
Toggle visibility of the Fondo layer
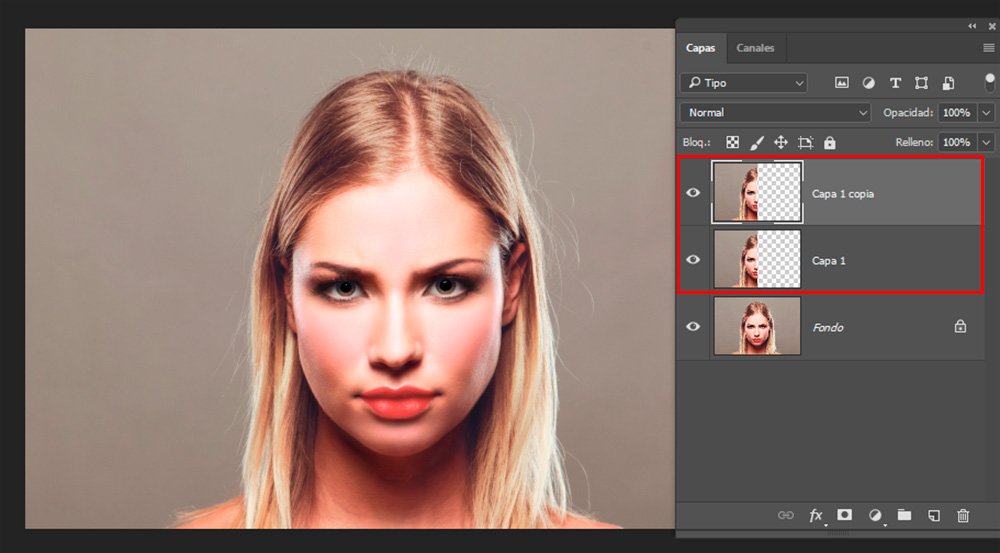(x=693, y=327)
